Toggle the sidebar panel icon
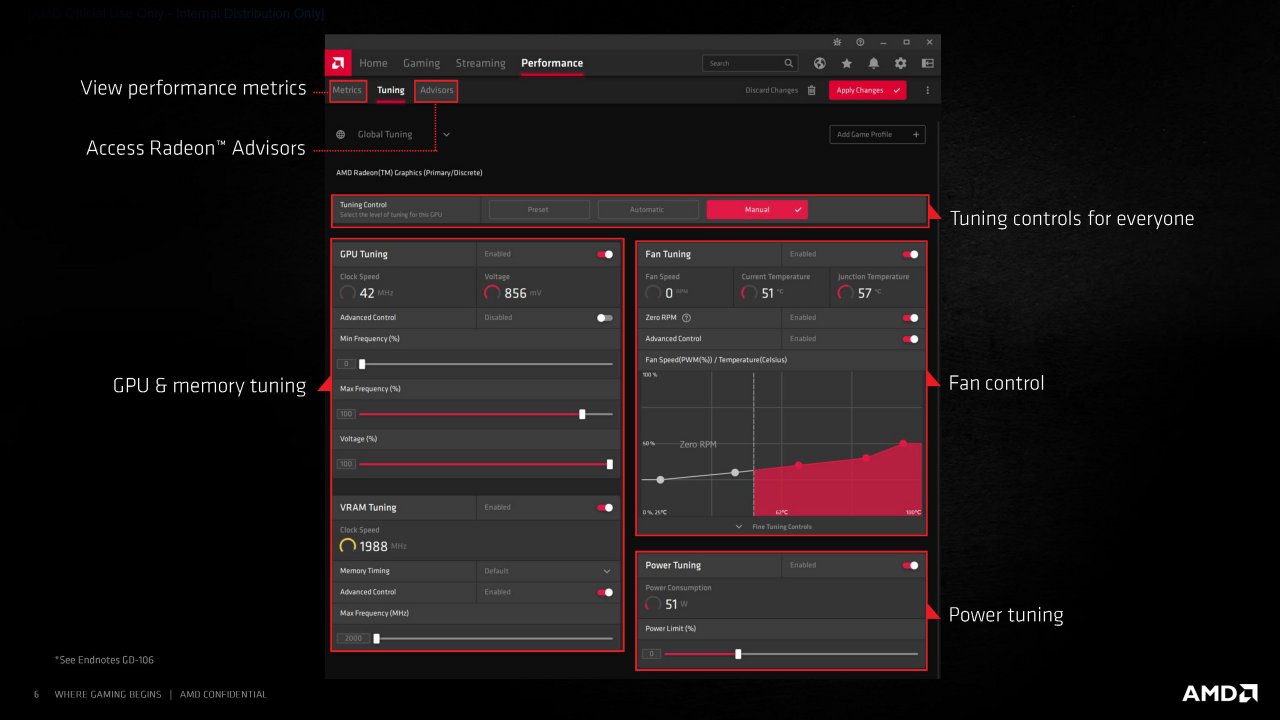This screenshot has height=720, width=1280. pos(928,63)
